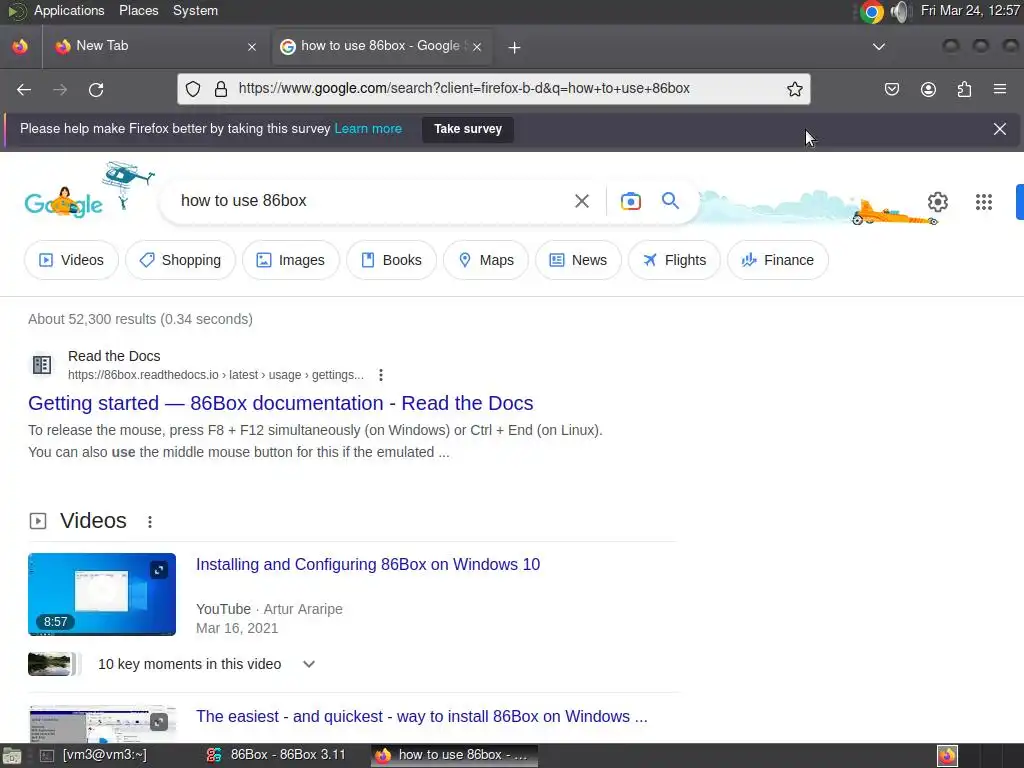Filter results by Flights

pyautogui.click(x=675, y=260)
